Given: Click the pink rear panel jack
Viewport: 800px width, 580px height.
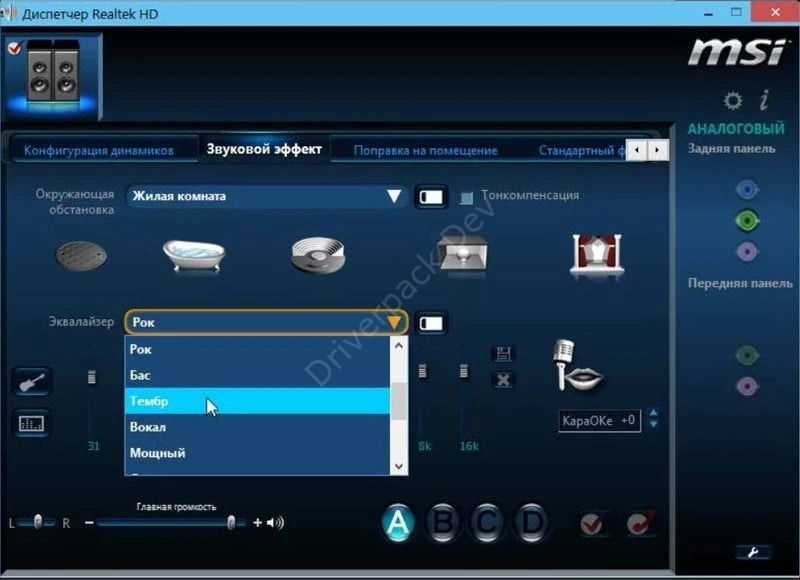Looking at the screenshot, I should [747, 251].
